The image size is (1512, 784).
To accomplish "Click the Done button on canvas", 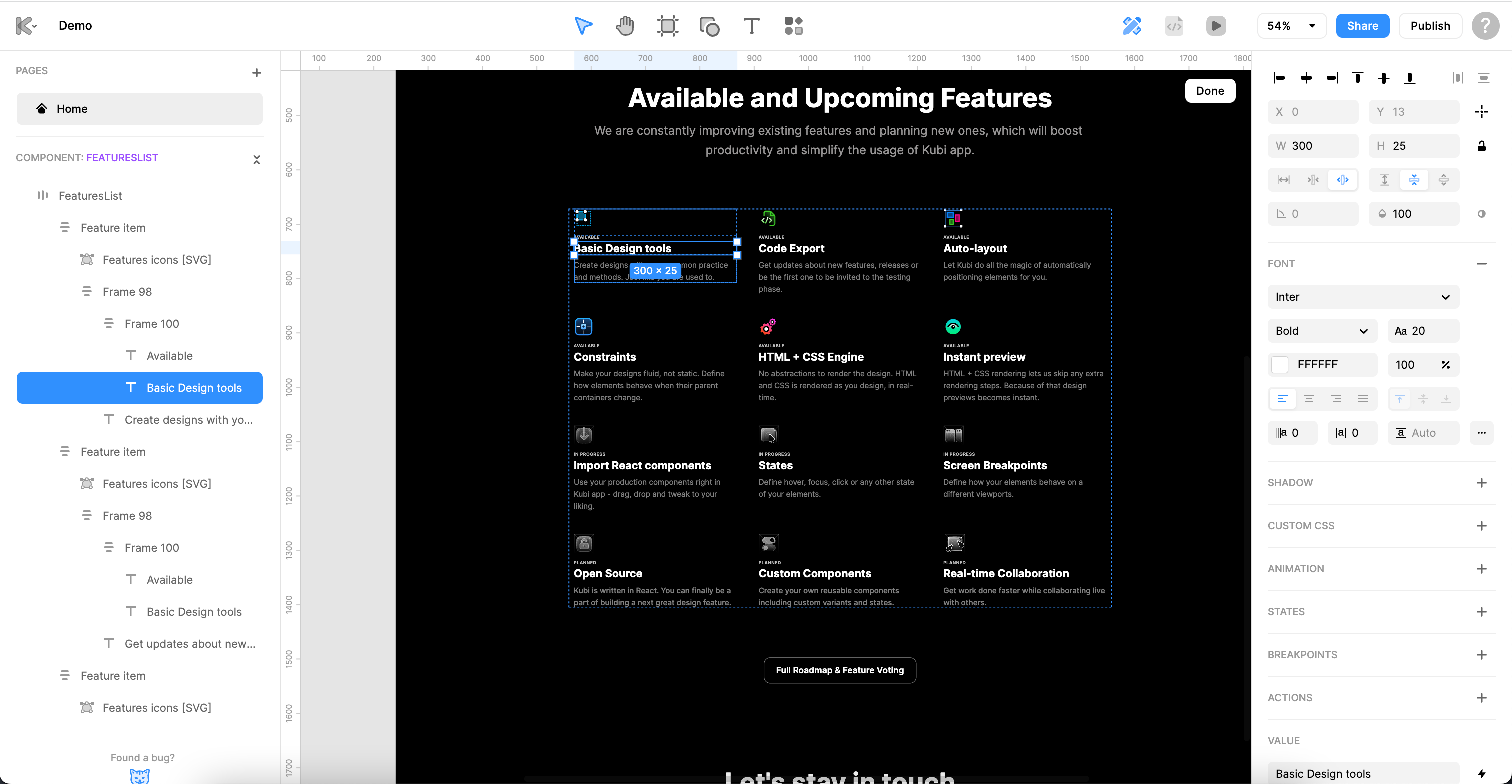I will point(1210,91).
